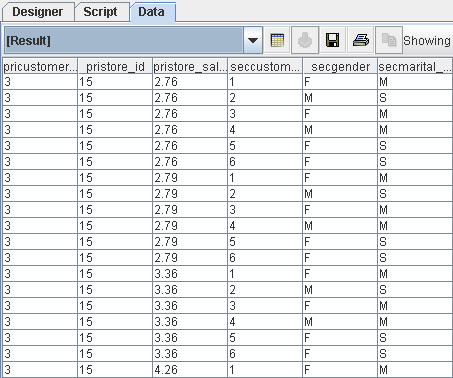453x378 pixels.
Task: Switch to the Script tab
Action: pyautogui.click(x=100, y=12)
